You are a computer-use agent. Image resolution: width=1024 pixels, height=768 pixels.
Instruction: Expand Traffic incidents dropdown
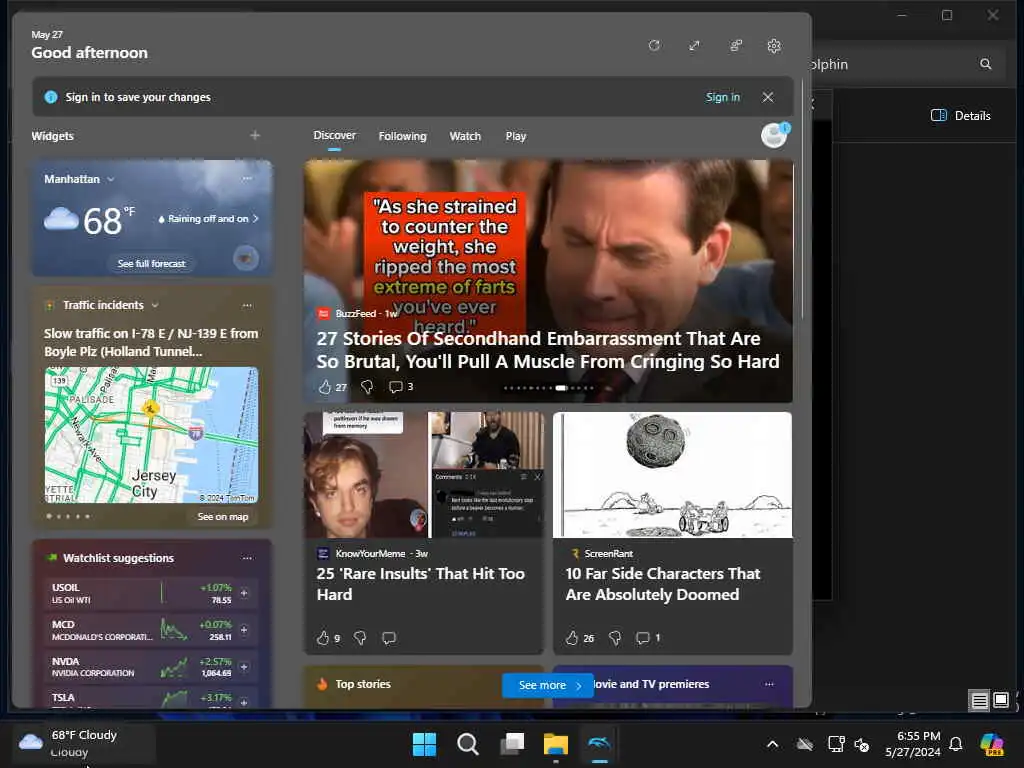(155, 305)
